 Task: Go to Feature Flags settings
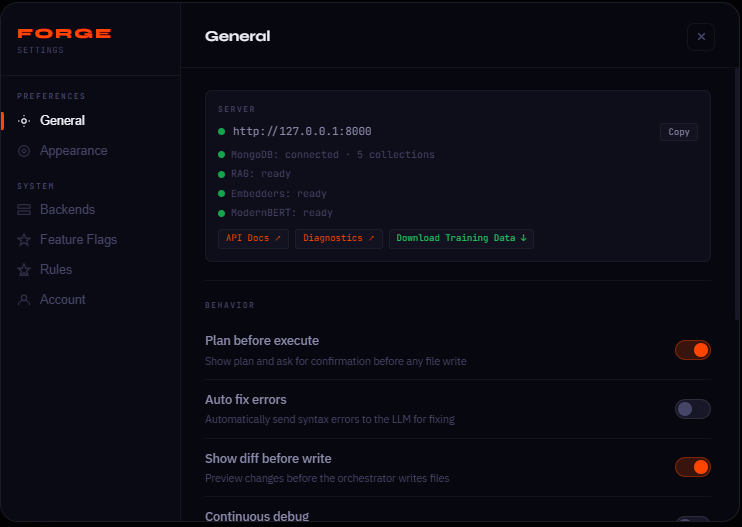(x=90, y=239)
